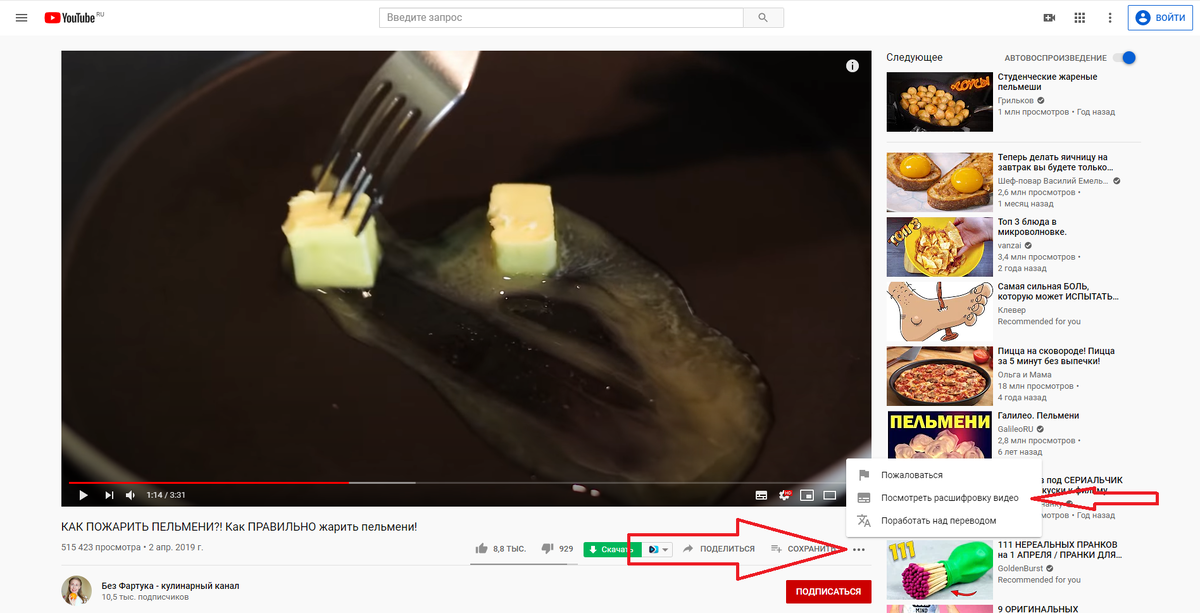Show the video info card
The image size is (1200, 613).
click(x=852, y=66)
